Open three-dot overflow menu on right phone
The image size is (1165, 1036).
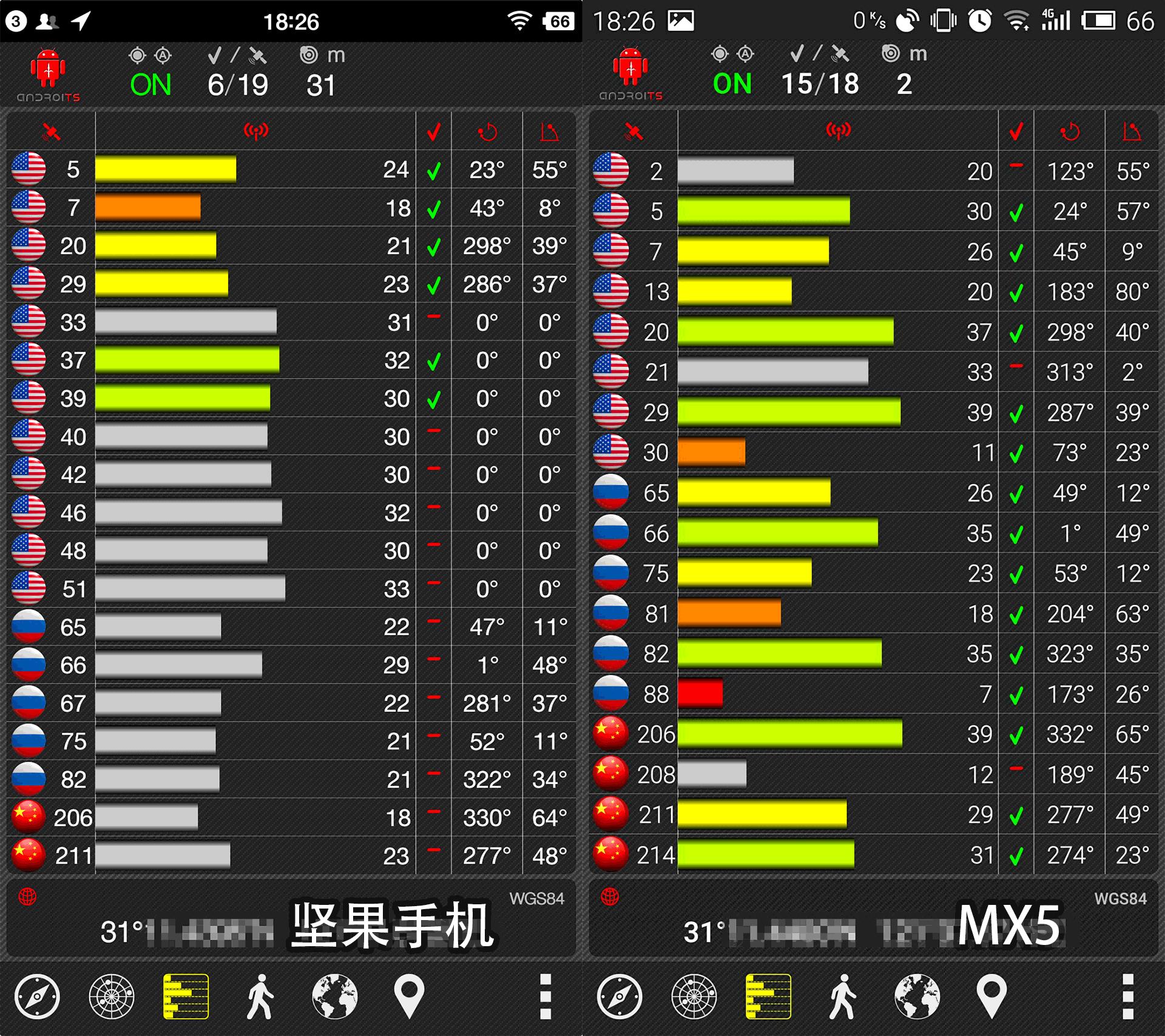tap(1127, 996)
